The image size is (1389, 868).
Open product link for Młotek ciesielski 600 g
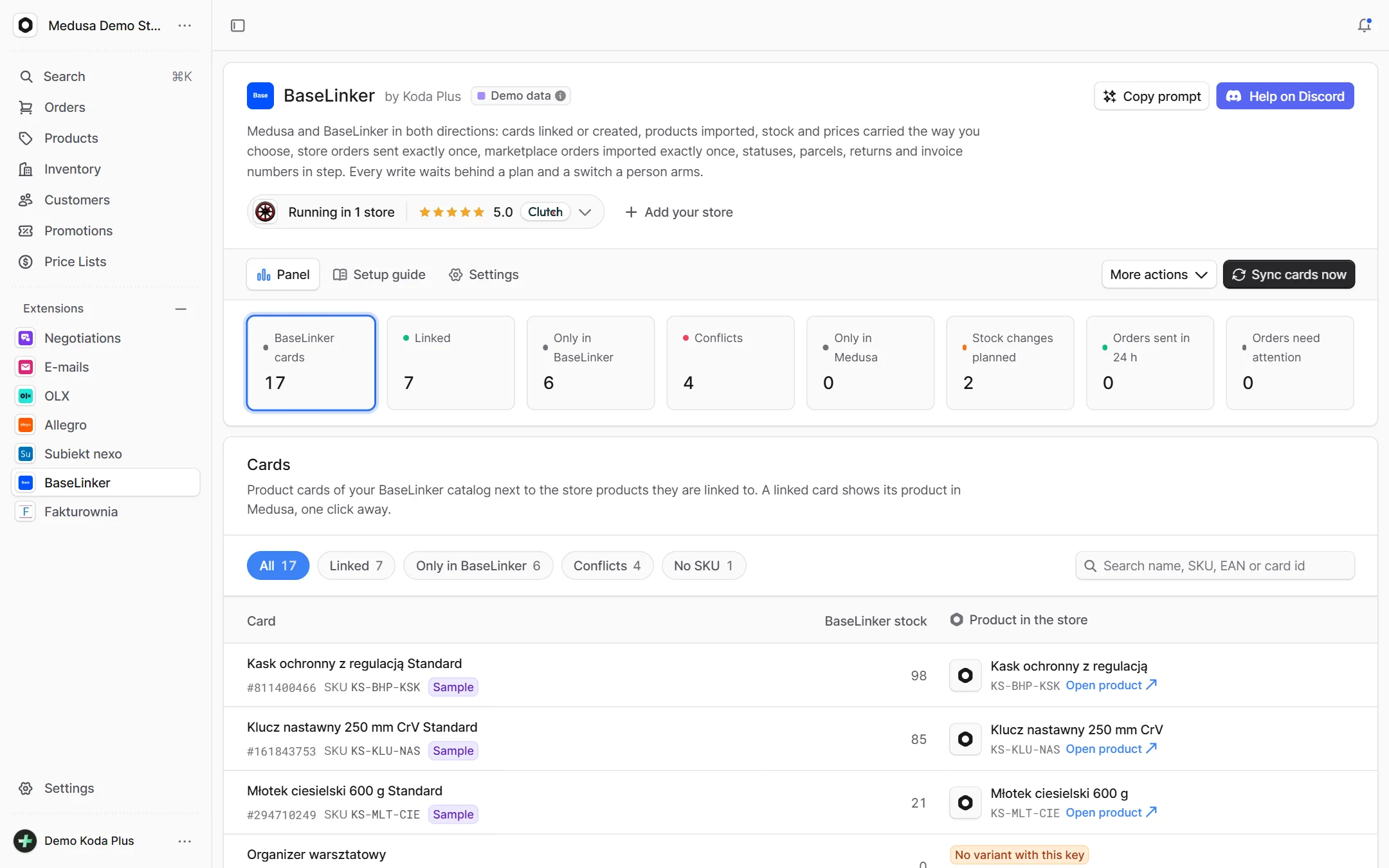[x=1111, y=813]
